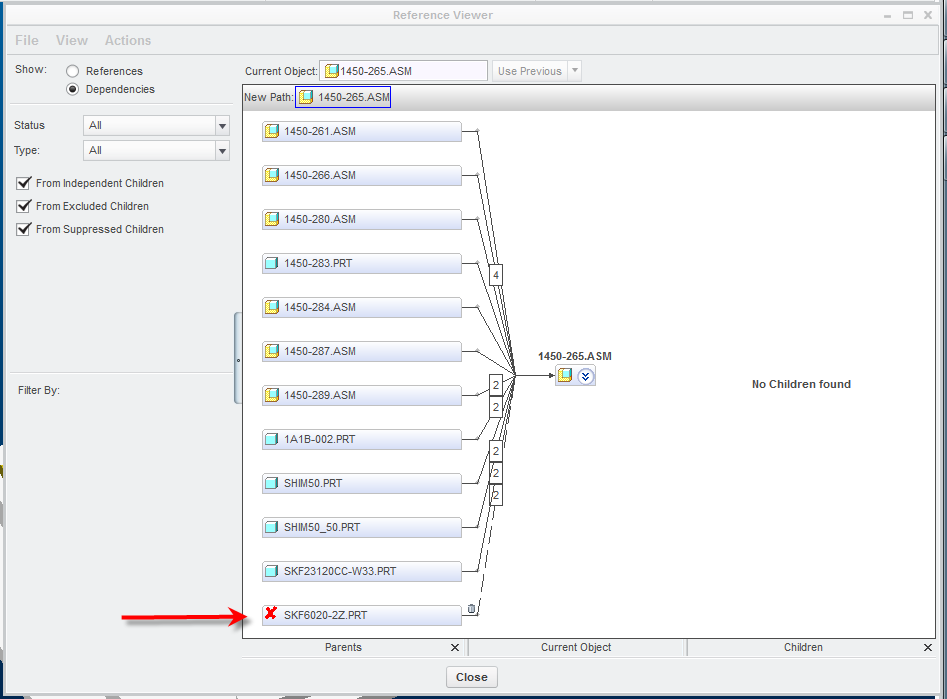Image resolution: width=947 pixels, height=699 pixels.
Task: Open the File menu
Action: point(27,40)
